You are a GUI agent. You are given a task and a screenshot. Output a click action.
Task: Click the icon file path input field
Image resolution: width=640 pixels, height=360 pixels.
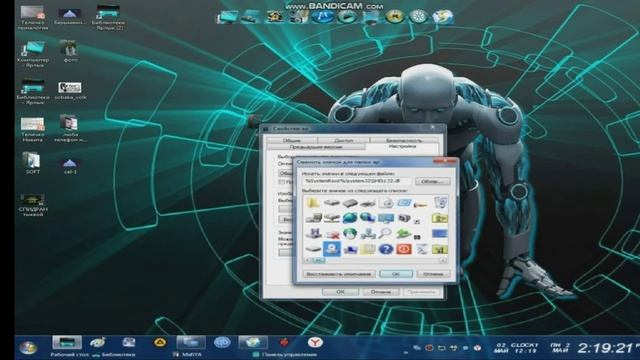coord(357,181)
